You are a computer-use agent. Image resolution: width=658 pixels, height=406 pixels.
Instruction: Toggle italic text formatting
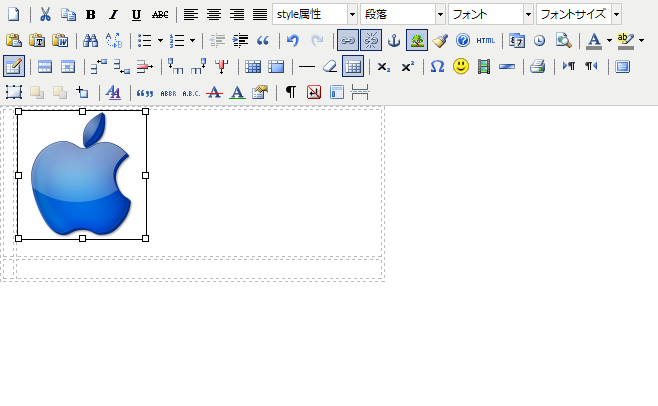point(113,15)
